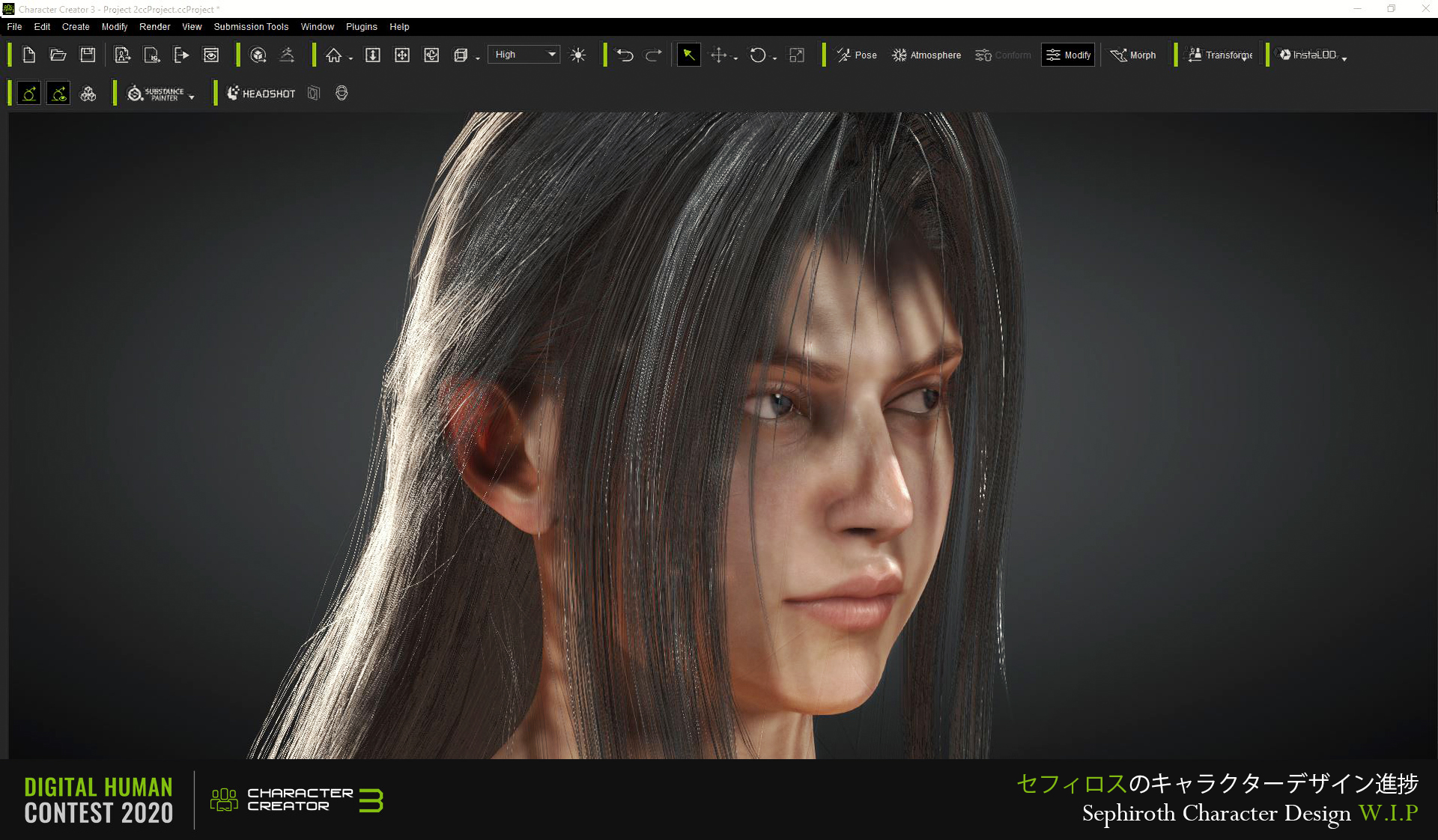1438x840 pixels.
Task: Click the Morph button
Action: pos(1133,55)
